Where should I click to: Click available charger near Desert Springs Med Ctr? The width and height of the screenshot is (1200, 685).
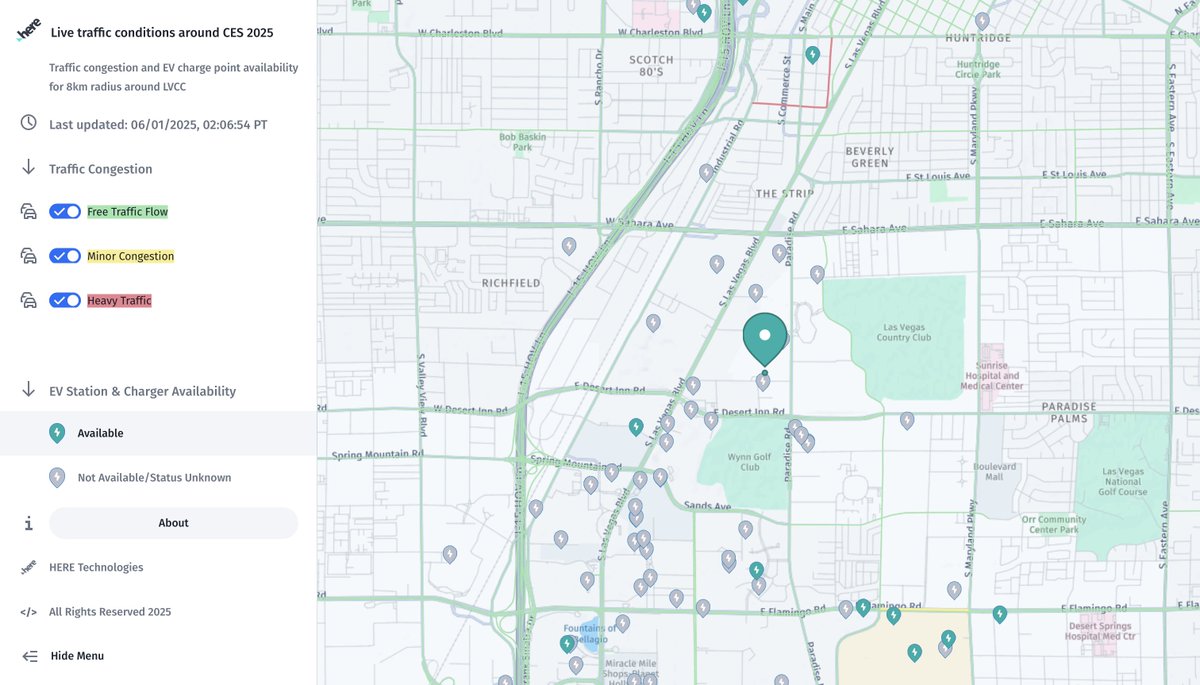click(x=999, y=614)
